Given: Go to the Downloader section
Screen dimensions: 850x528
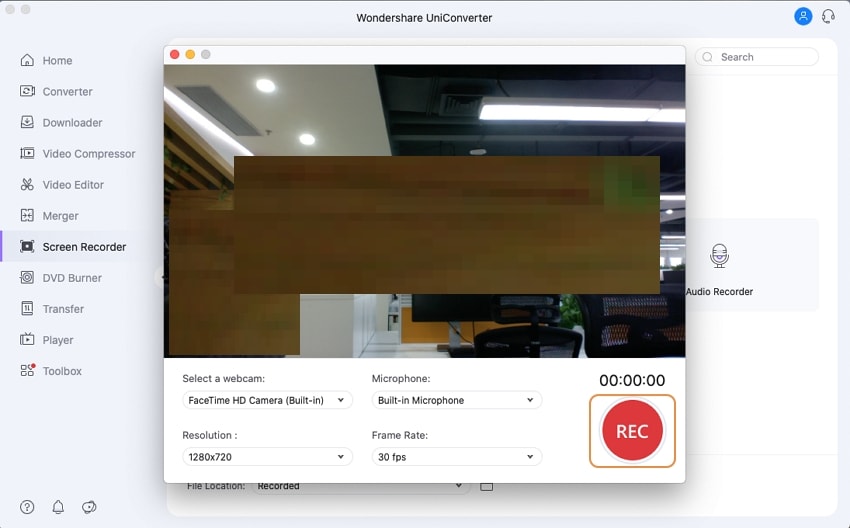Looking at the screenshot, I should pos(73,123).
